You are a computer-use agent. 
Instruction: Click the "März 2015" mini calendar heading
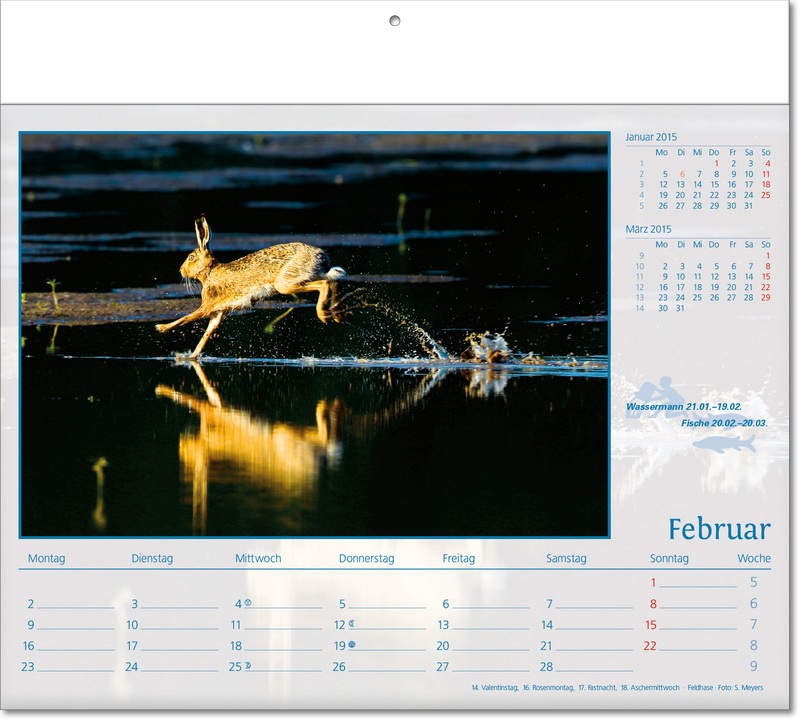coord(648,229)
